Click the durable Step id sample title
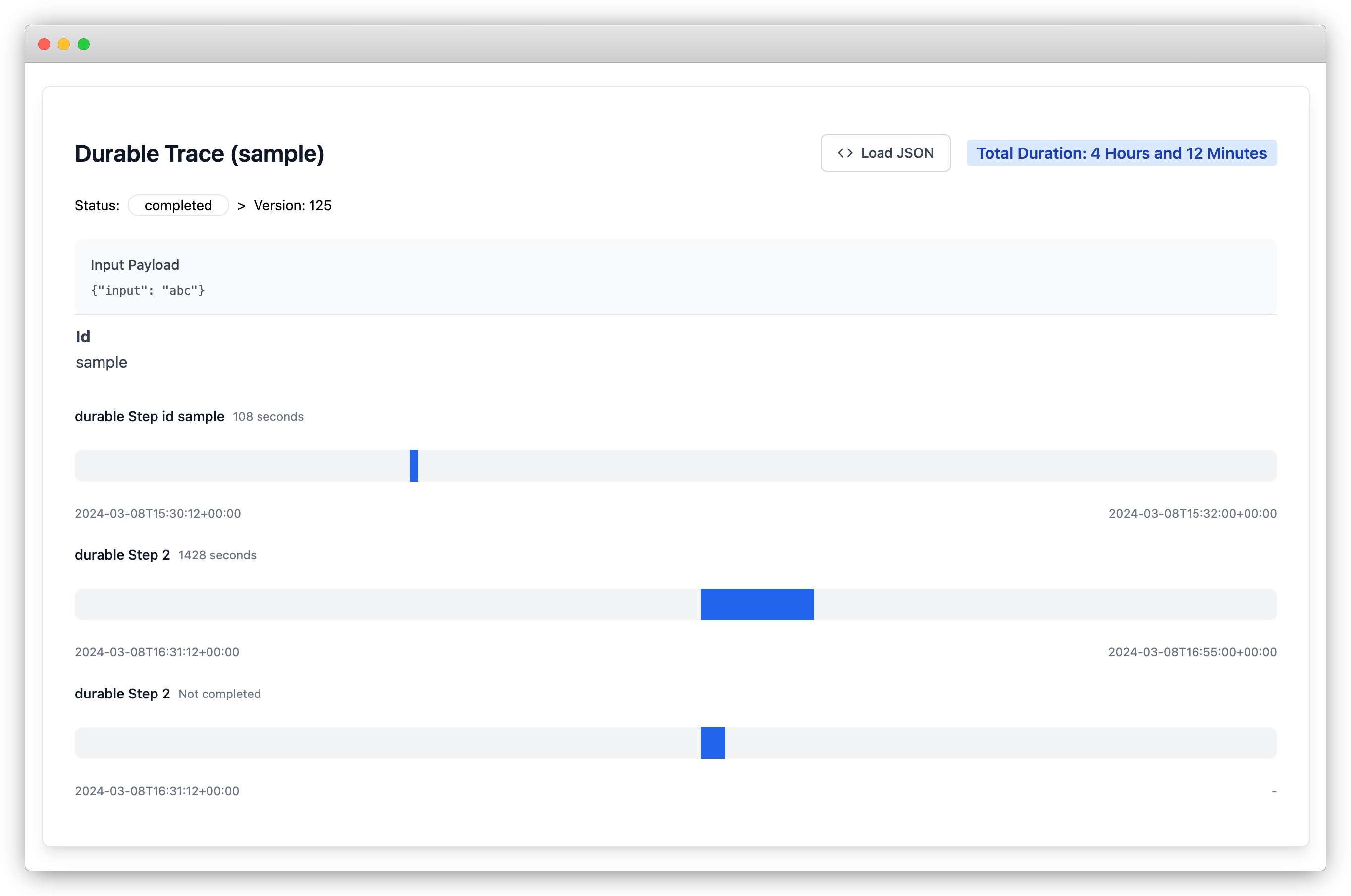 click(149, 417)
